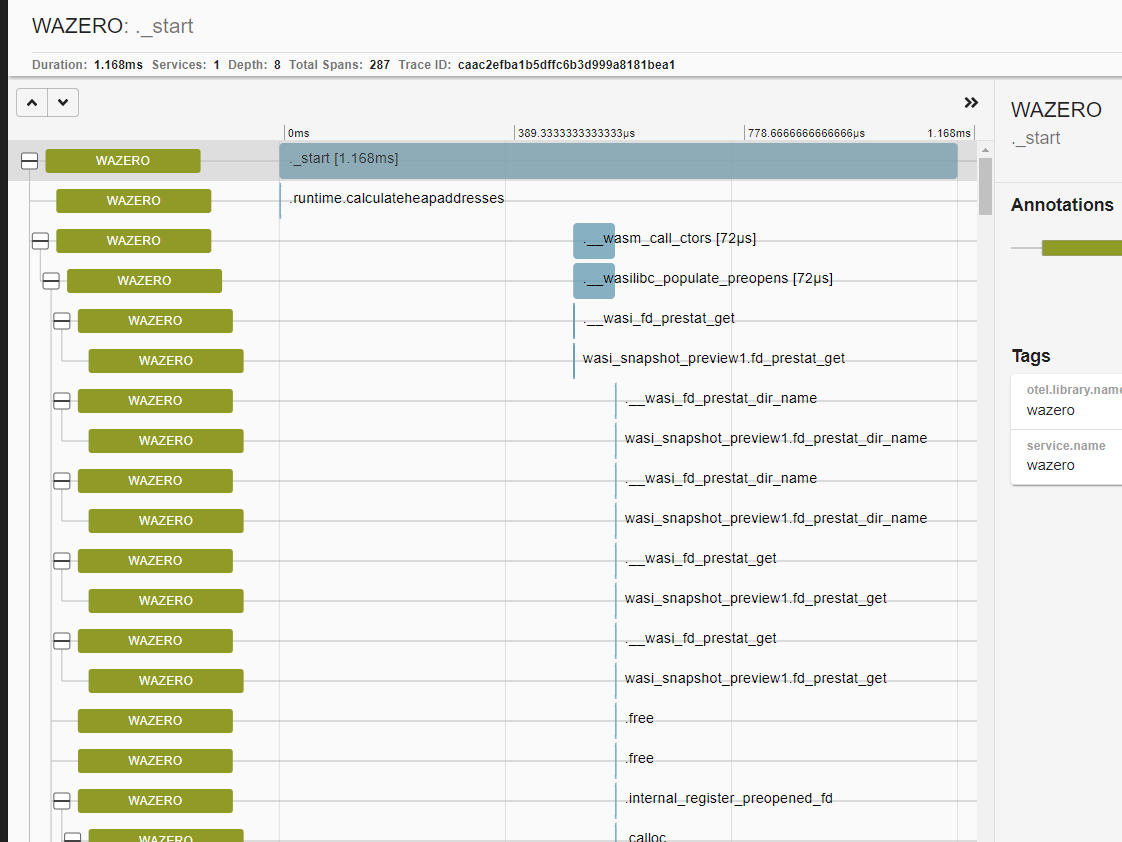The height and width of the screenshot is (842, 1122).
Task: Select the .internal_register_preopened_fd span label
Action: (x=728, y=798)
